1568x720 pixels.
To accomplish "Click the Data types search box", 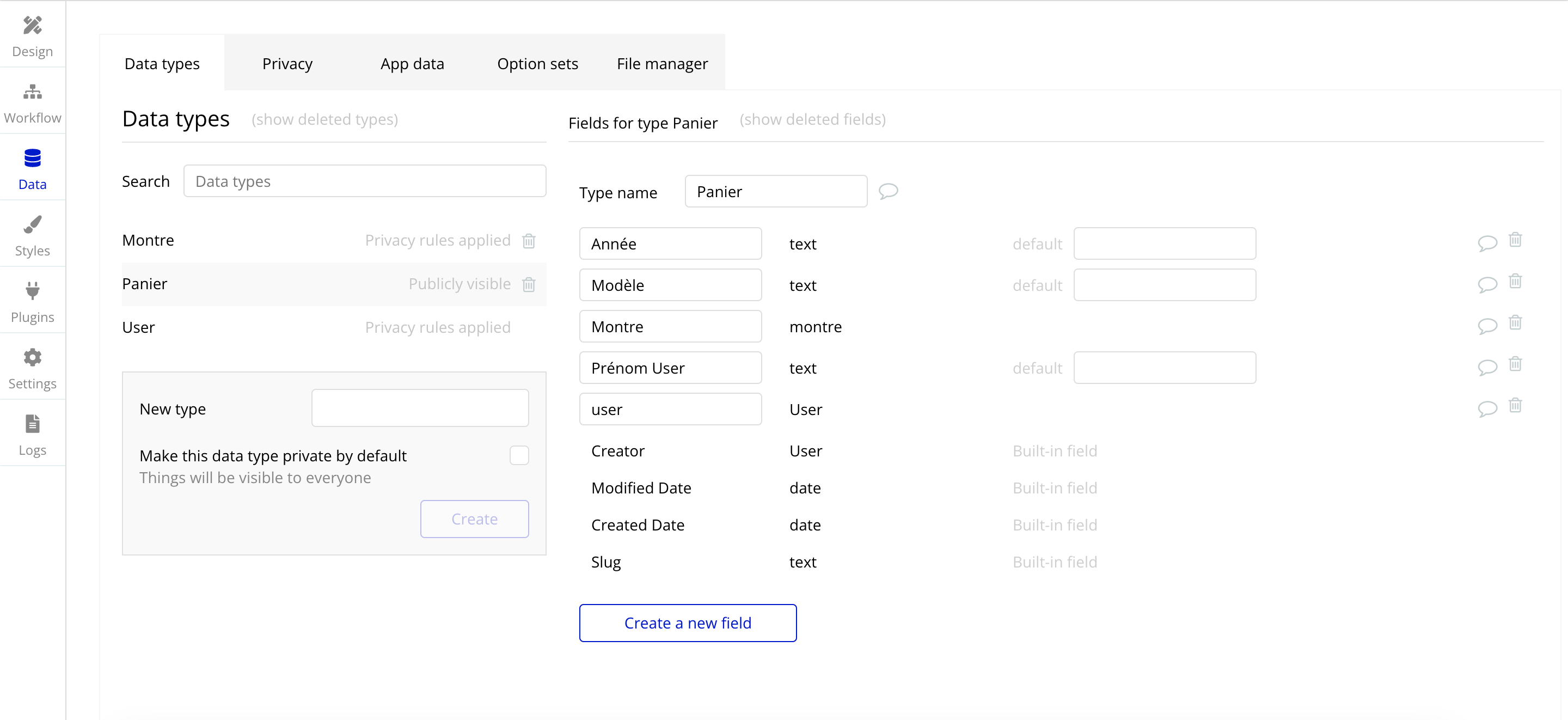I will pyautogui.click(x=365, y=181).
